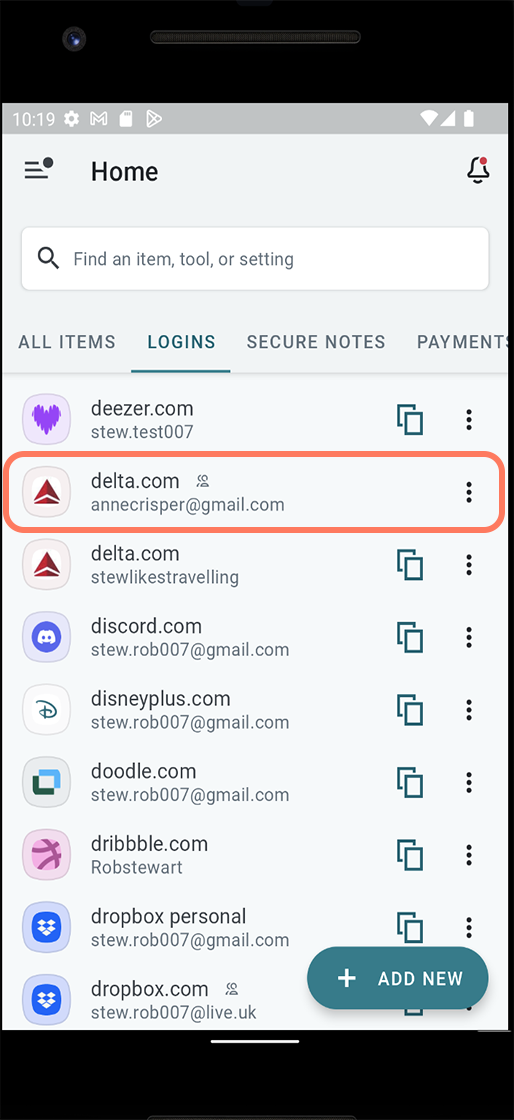Copy the deezer.com login credentials
The height and width of the screenshot is (1120, 514).
(x=410, y=419)
